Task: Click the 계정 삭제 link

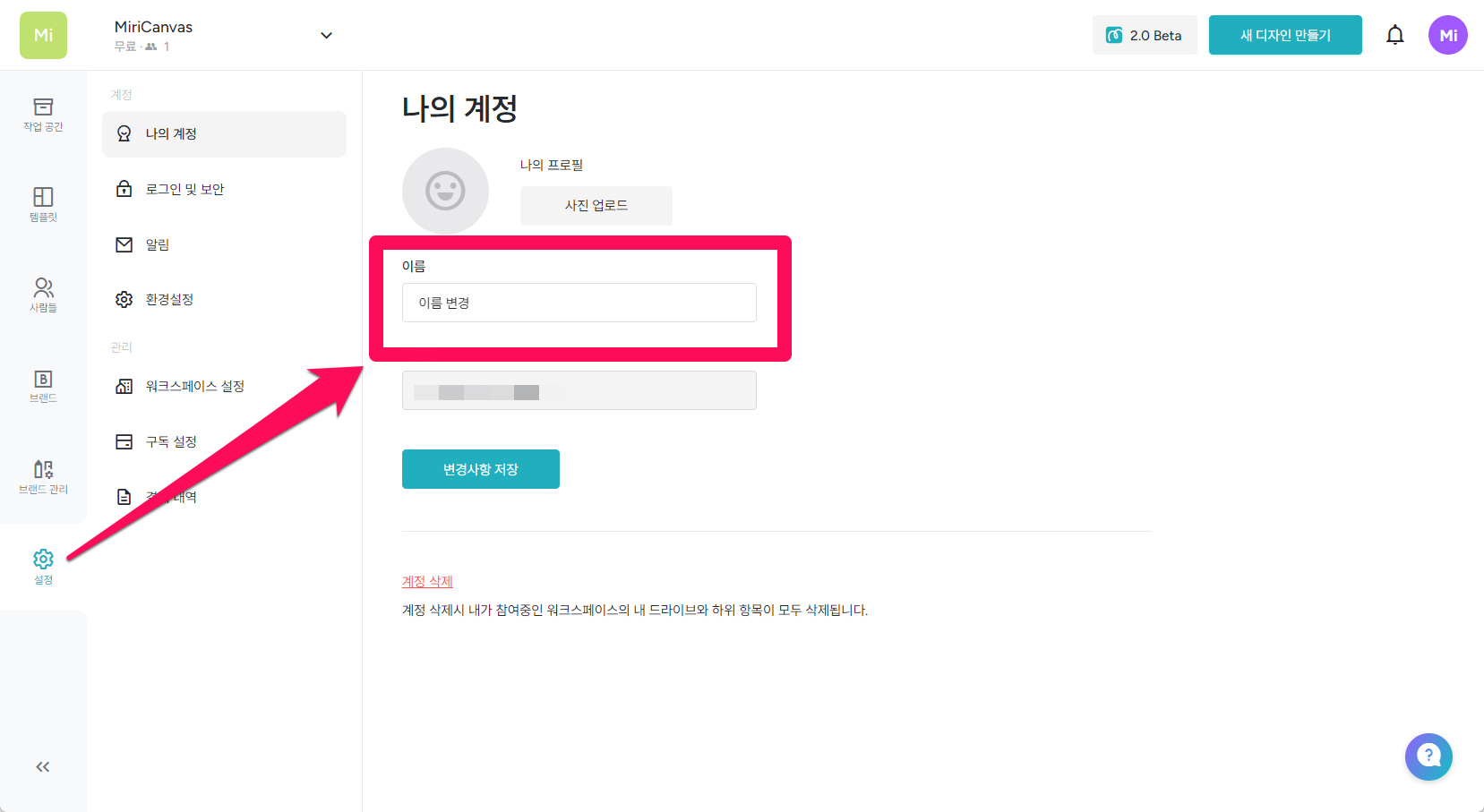Action: coord(427,581)
